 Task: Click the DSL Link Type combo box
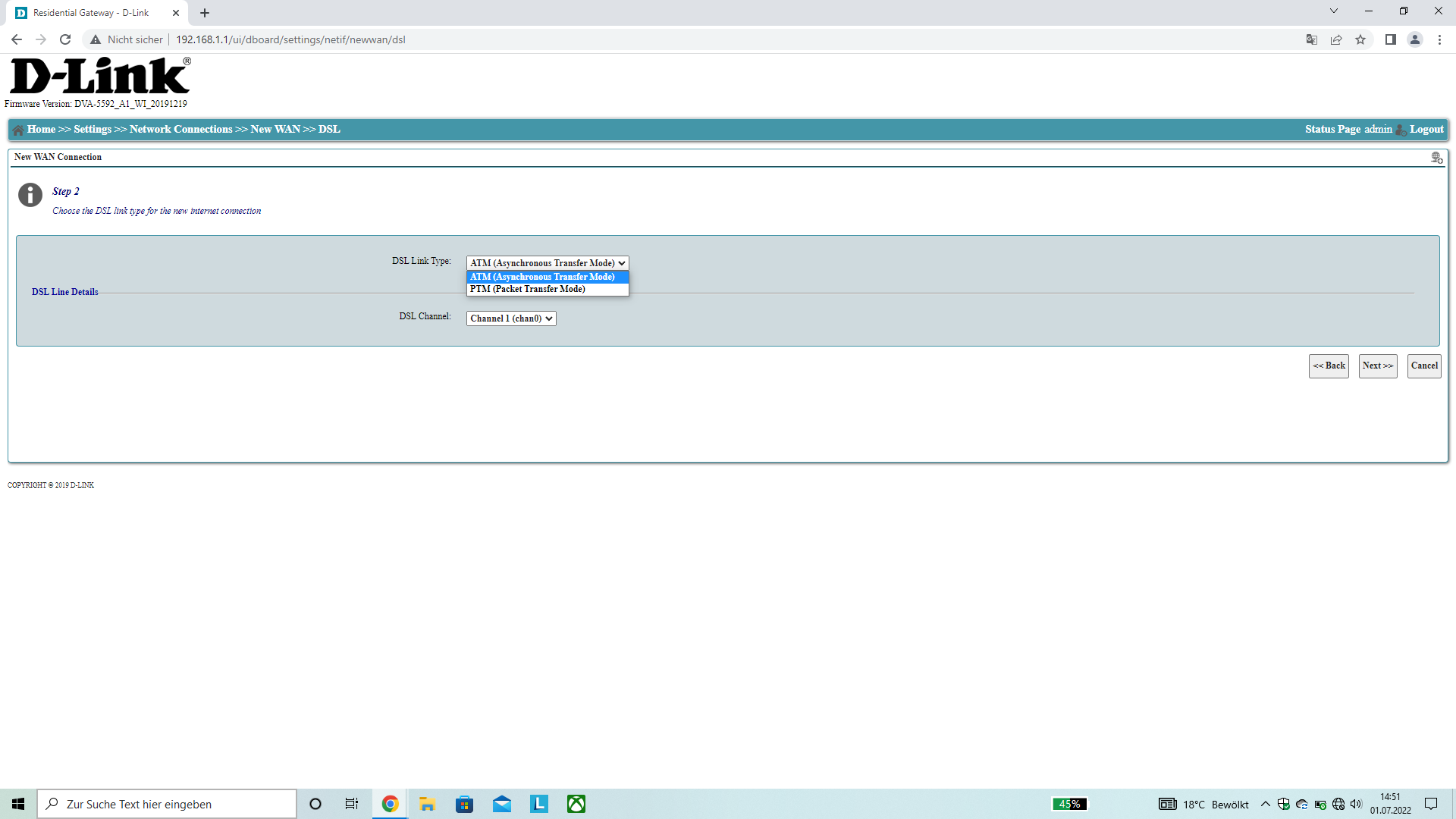[x=547, y=263]
